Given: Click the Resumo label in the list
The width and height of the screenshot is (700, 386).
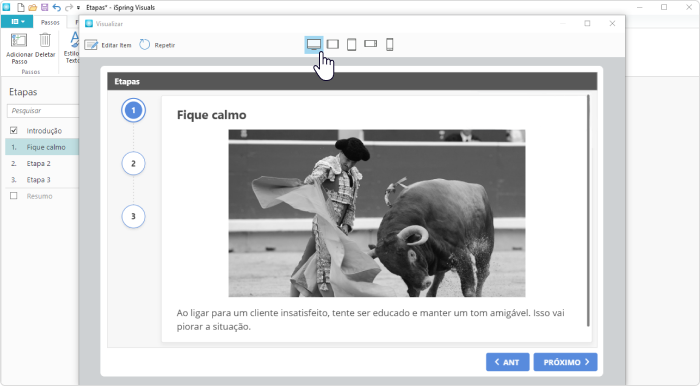Looking at the screenshot, I should [39, 196].
